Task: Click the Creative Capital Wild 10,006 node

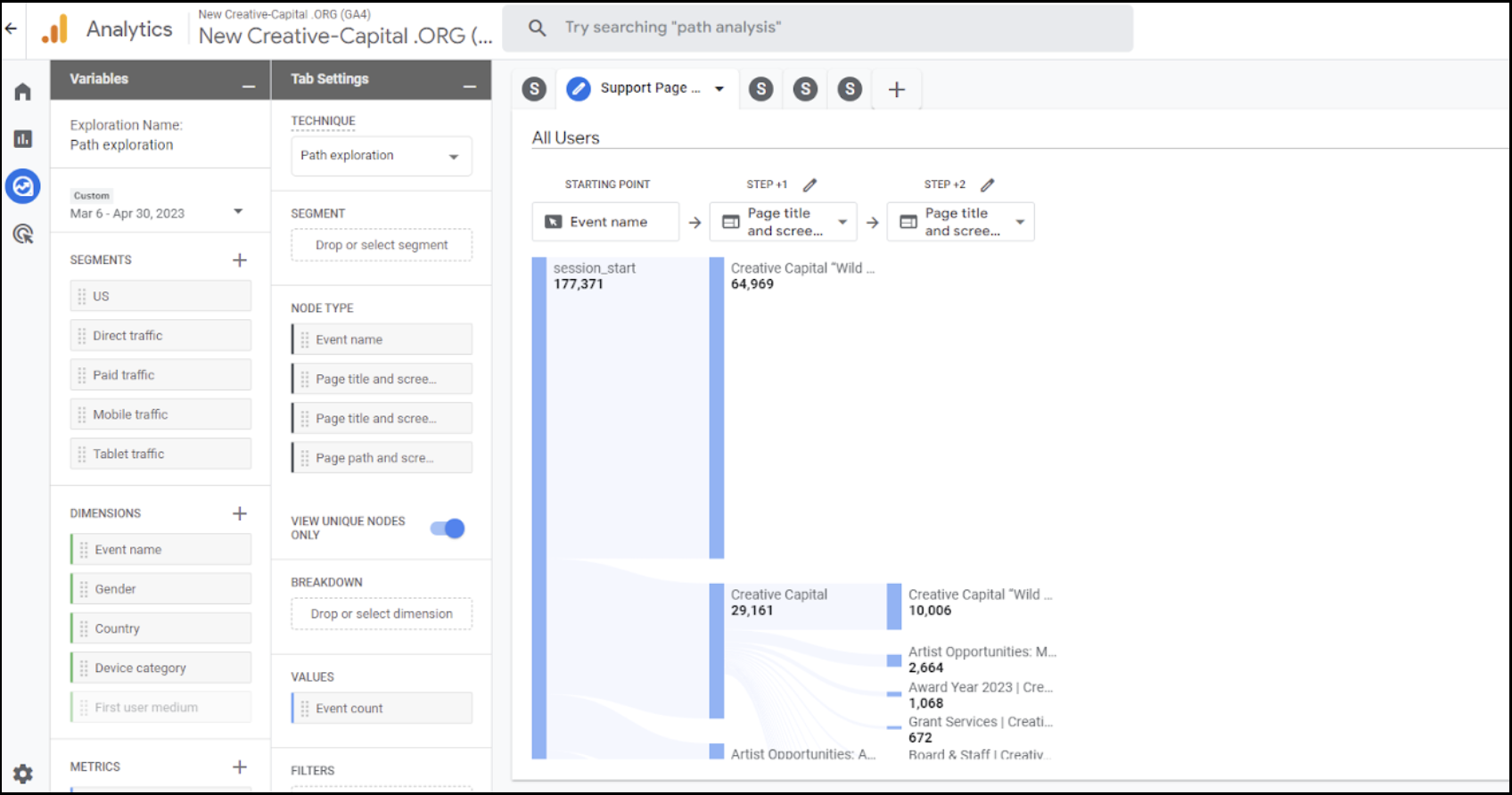Action: point(894,607)
